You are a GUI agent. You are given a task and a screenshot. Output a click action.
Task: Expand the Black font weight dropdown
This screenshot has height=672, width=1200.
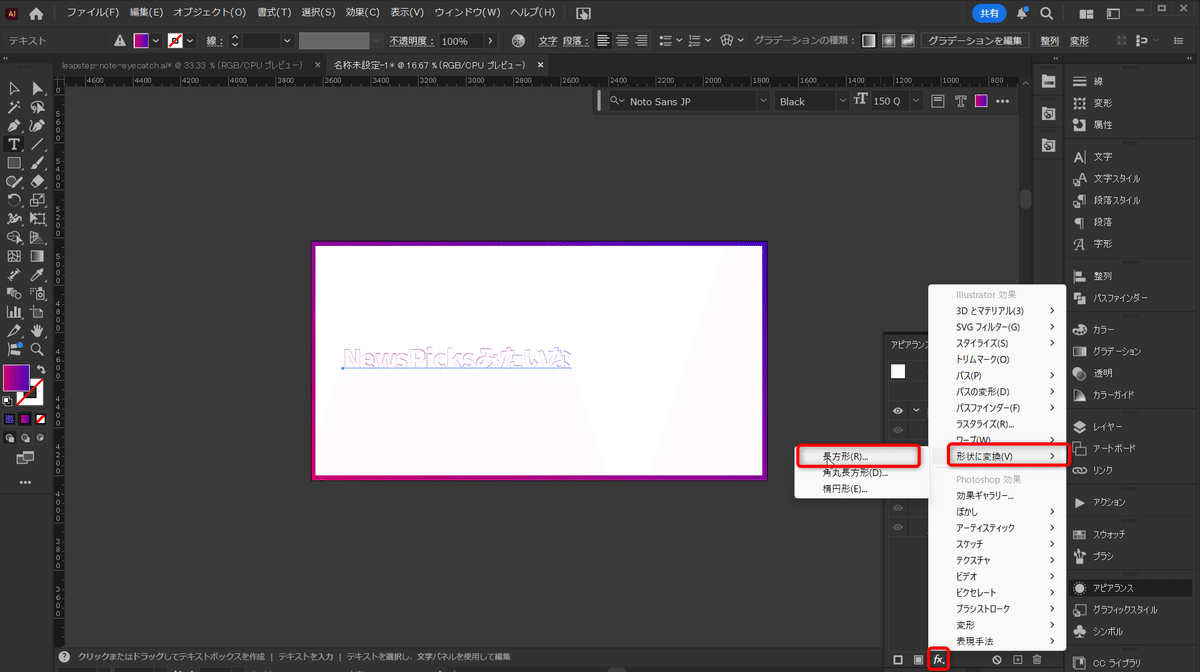point(841,101)
